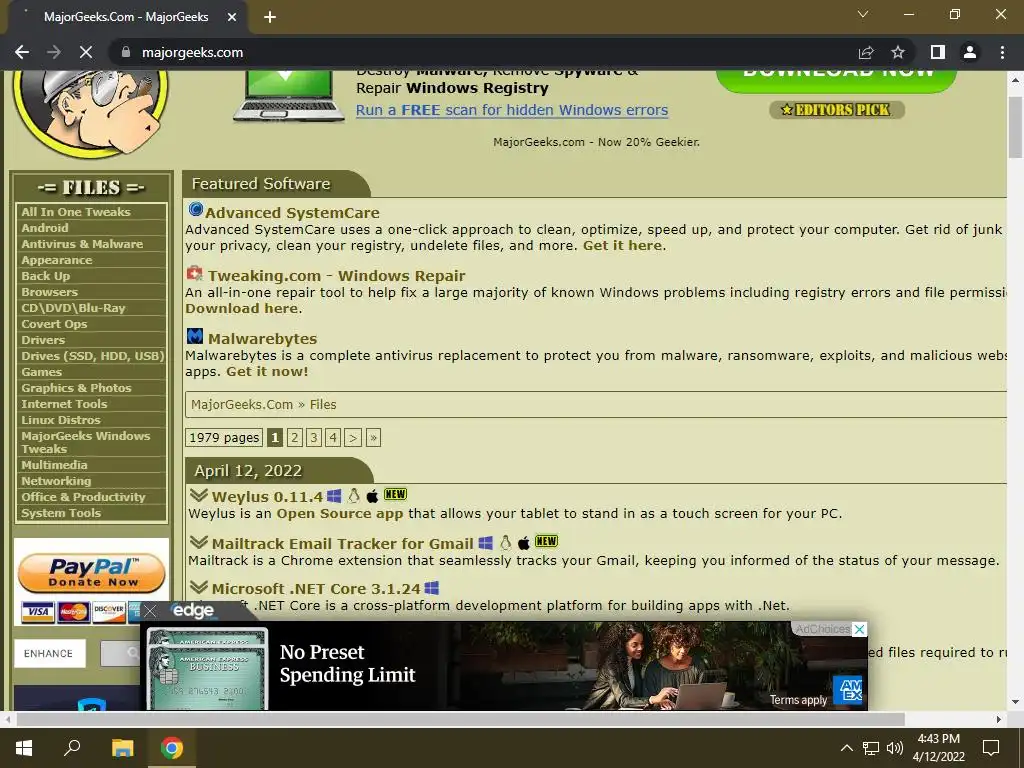This screenshot has height=768, width=1024.
Task: Close the MajorGeeks.Com tab
Action: pyautogui.click(x=232, y=17)
